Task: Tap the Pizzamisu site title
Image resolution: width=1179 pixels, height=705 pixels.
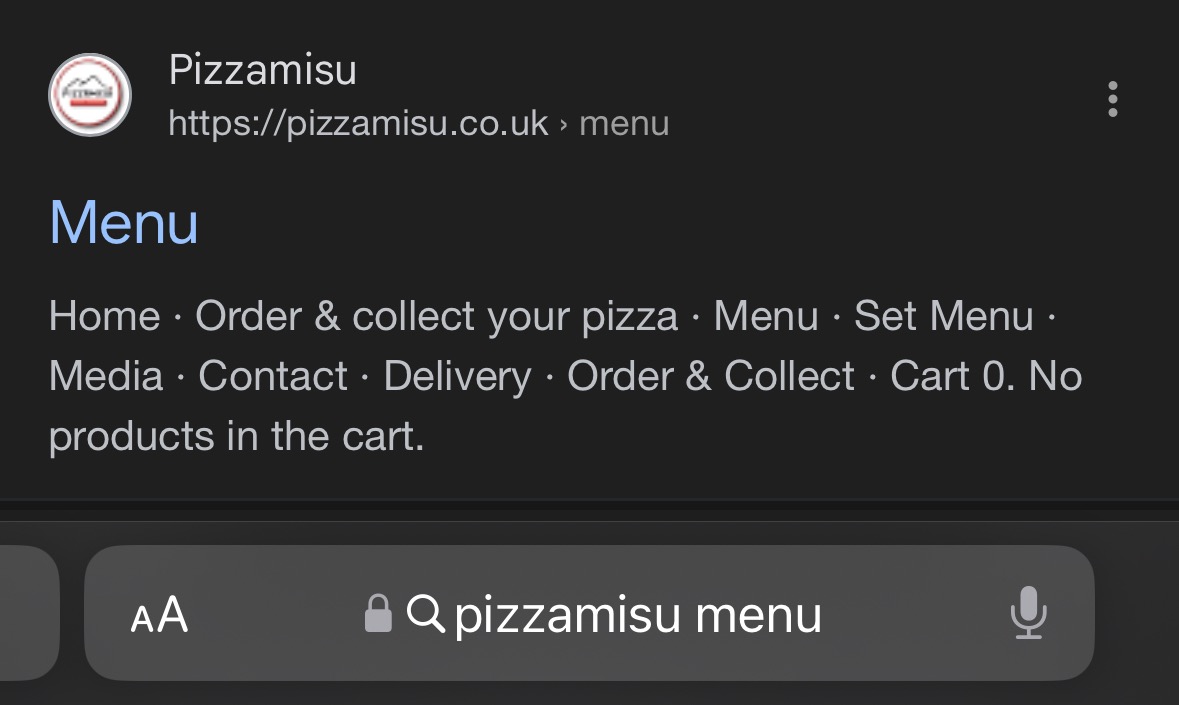Action: point(264,70)
